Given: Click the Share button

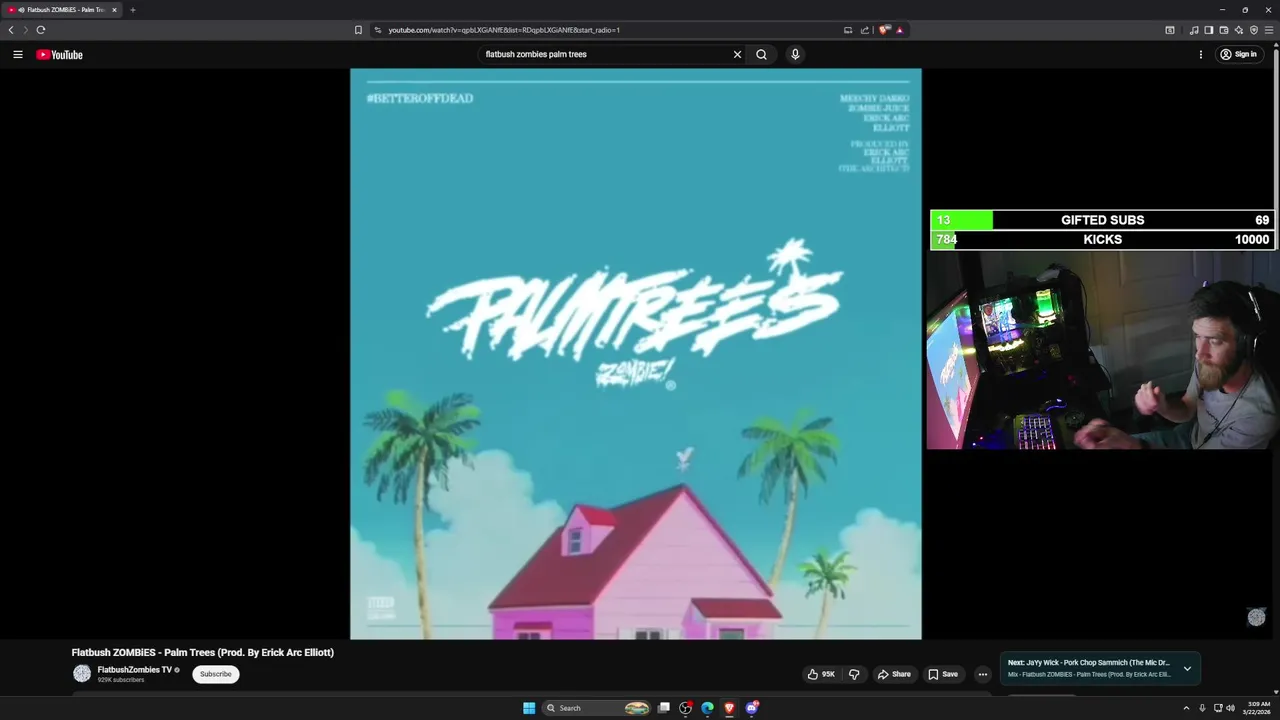Looking at the screenshot, I should (x=894, y=674).
